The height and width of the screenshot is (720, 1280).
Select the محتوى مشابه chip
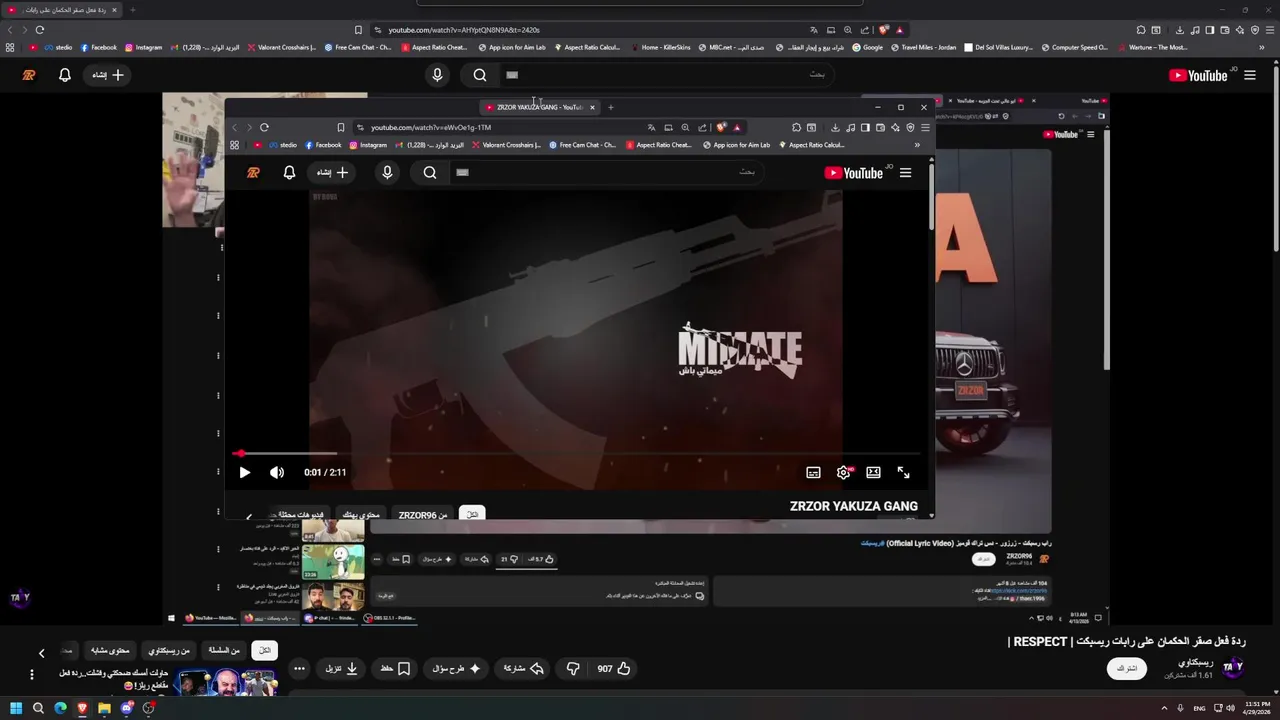pyautogui.click(x=110, y=650)
